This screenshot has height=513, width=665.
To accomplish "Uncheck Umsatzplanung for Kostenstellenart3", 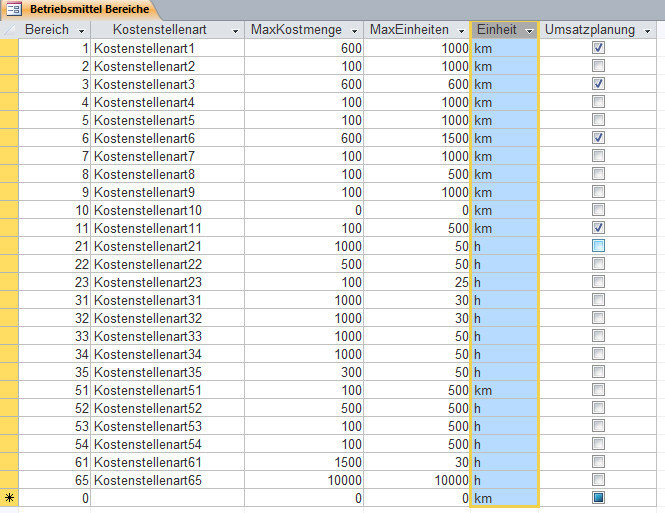I will 598,84.
